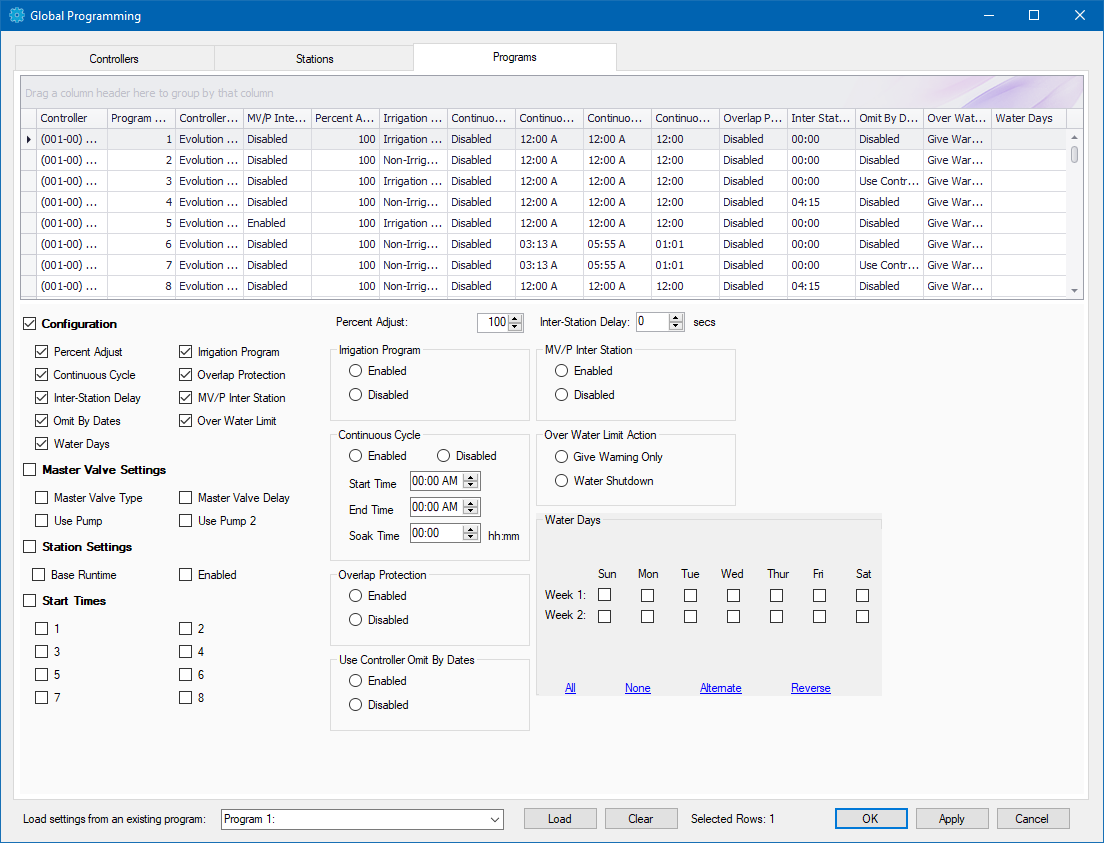Click the program table scroll down arrow
The image size is (1104, 843).
coord(1074,290)
